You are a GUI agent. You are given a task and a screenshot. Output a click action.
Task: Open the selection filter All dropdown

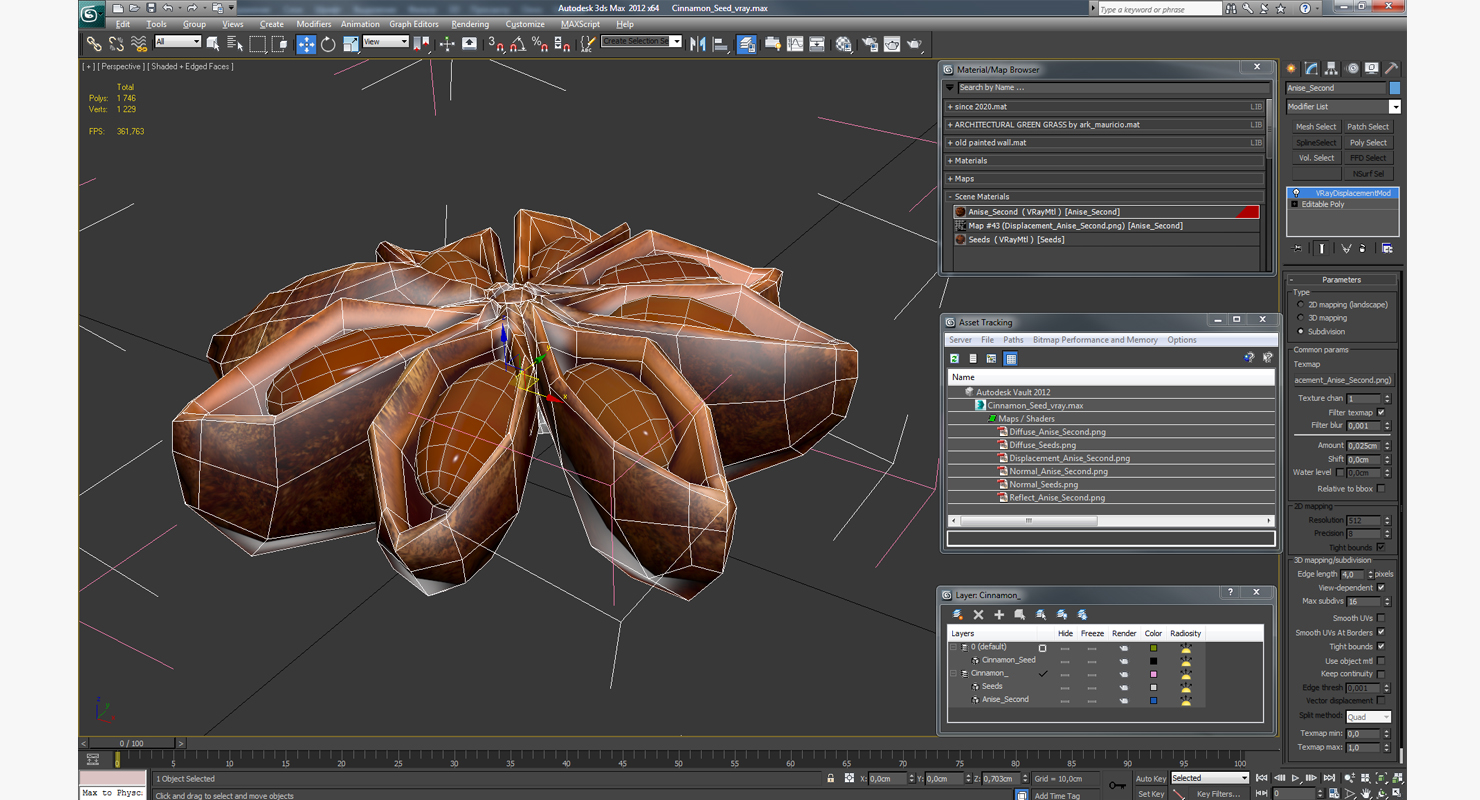178,42
